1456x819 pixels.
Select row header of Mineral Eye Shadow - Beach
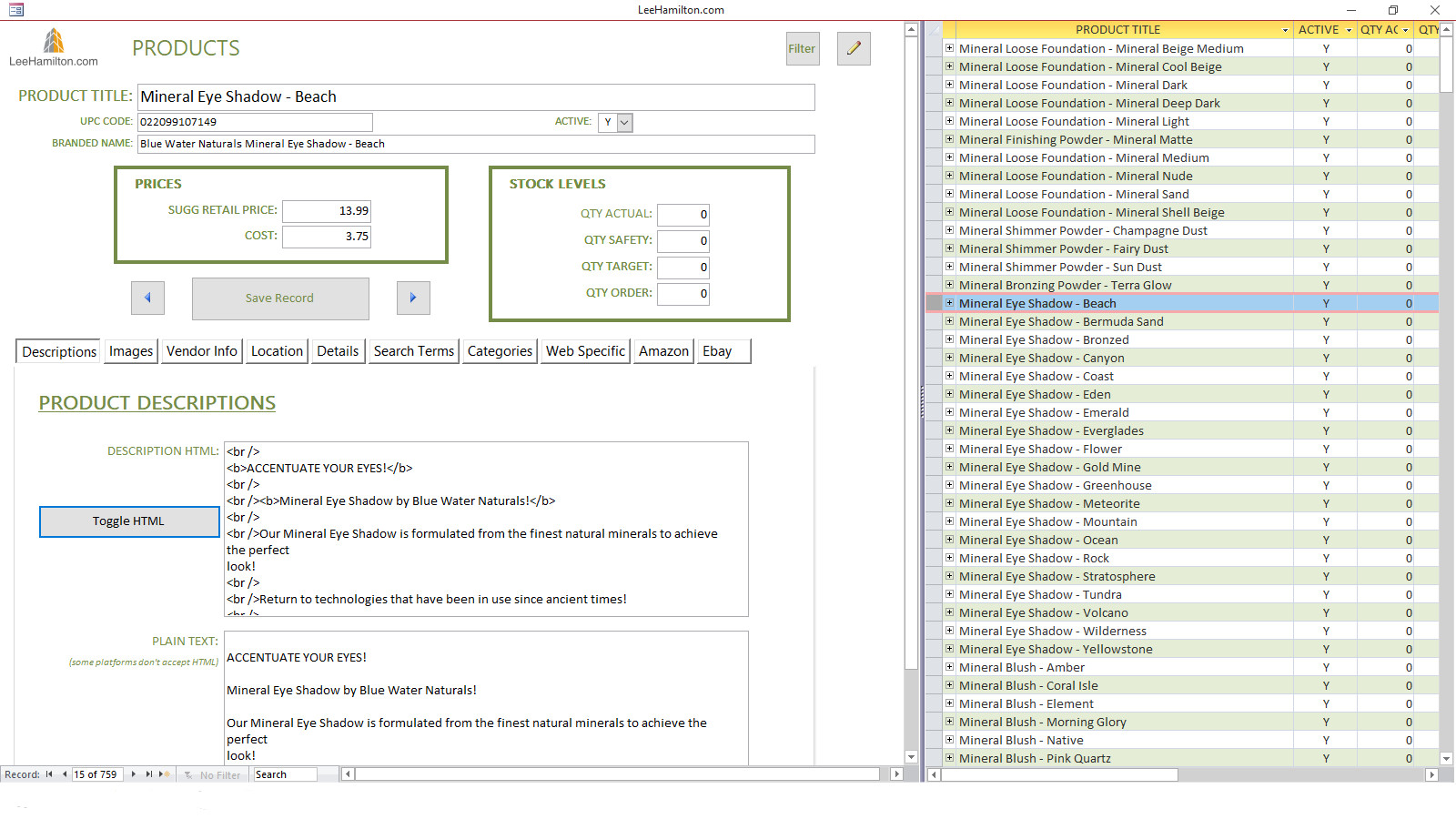[x=935, y=303]
